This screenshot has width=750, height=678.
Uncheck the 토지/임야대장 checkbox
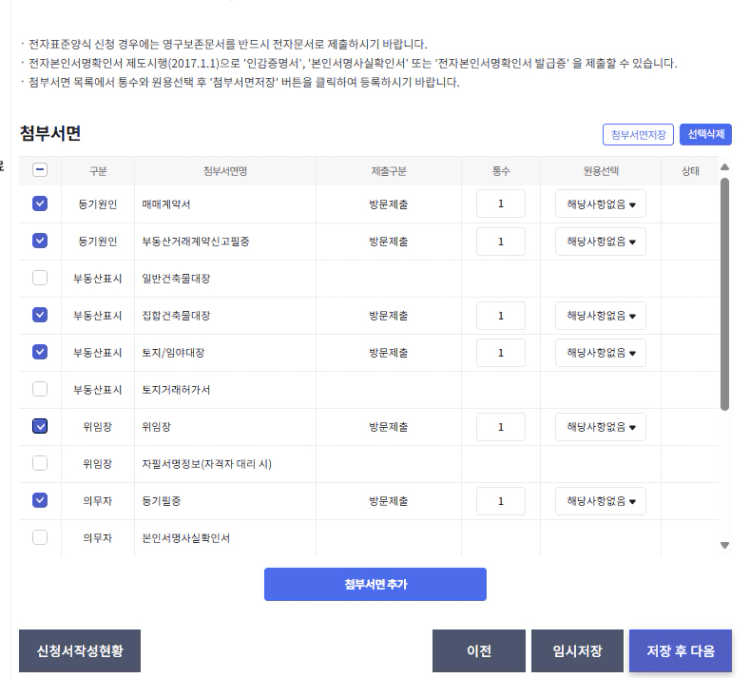pyautogui.click(x=40, y=352)
